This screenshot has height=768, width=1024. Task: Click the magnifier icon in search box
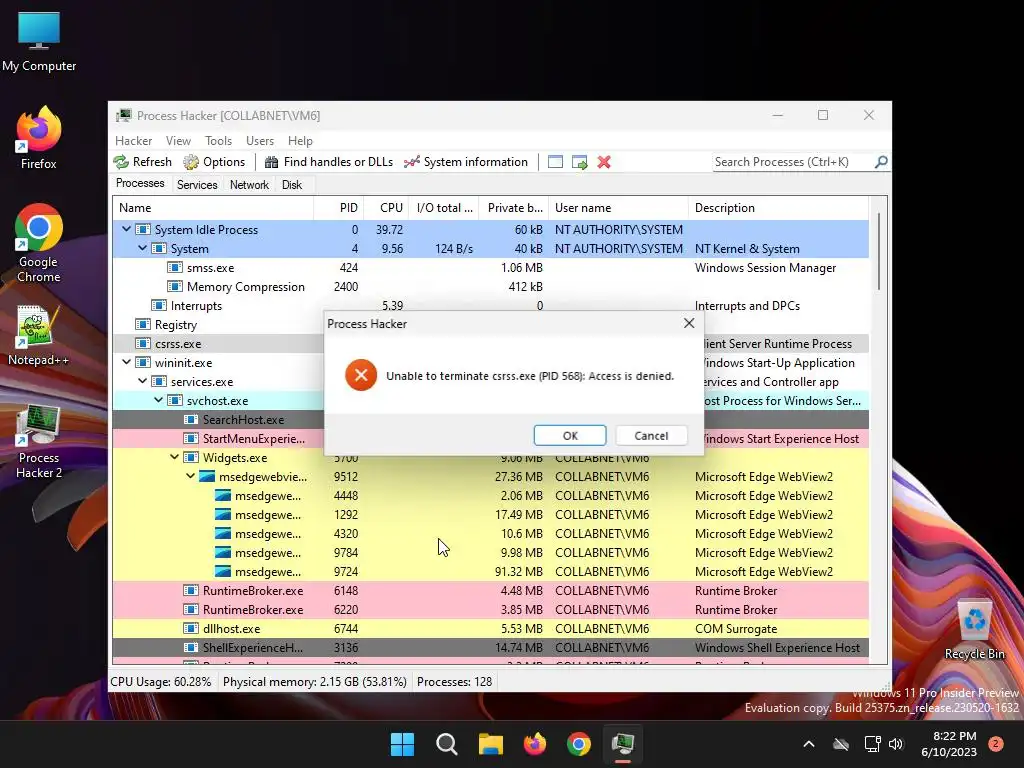pos(881,161)
